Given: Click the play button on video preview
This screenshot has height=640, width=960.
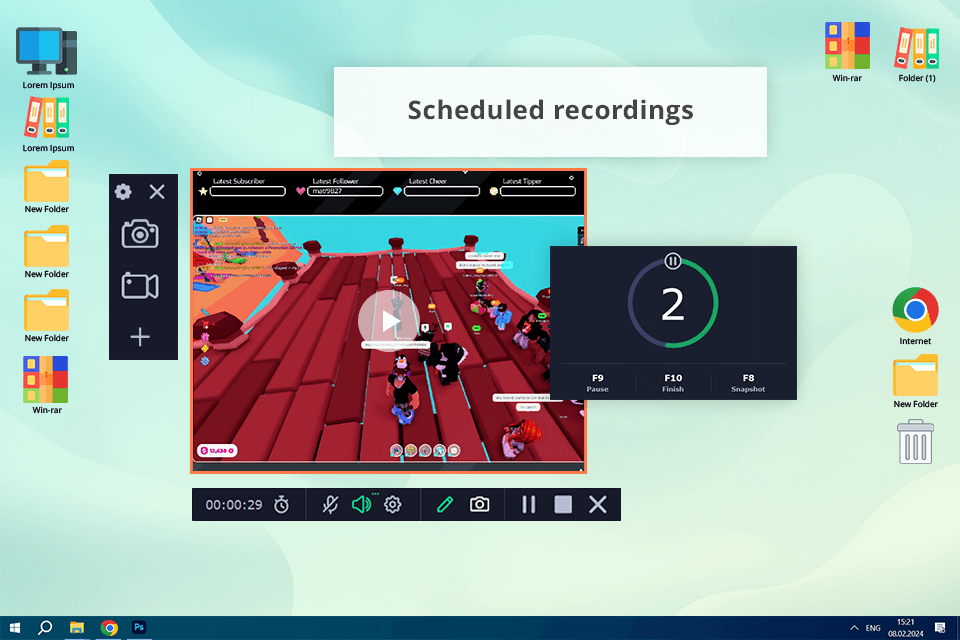Looking at the screenshot, I should [x=389, y=321].
